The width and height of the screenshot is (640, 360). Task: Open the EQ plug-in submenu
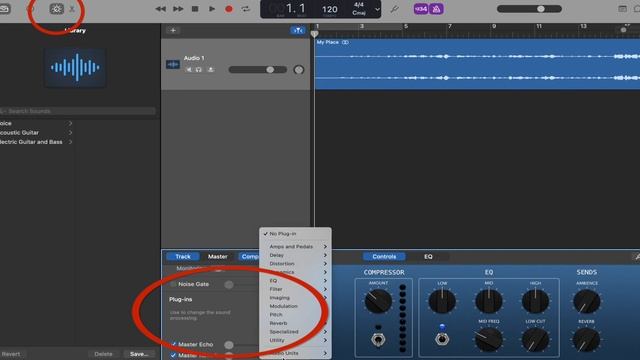pyautogui.click(x=295, y=281)
